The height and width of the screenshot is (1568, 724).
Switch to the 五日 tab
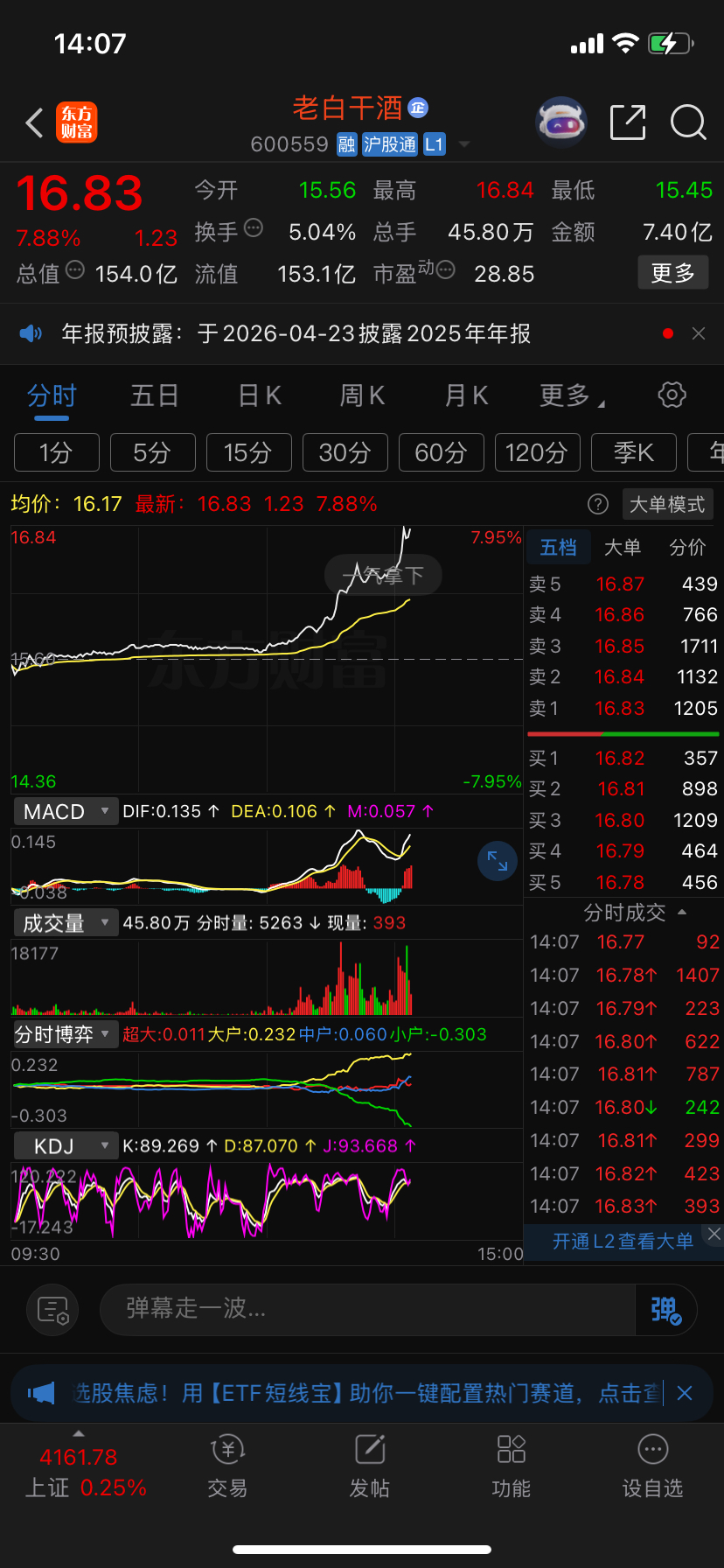[155, 395]
